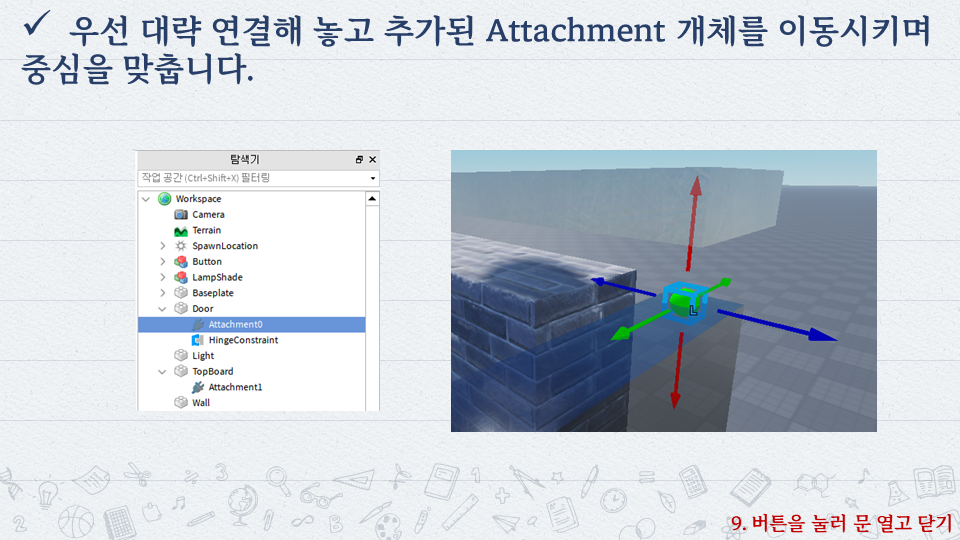The image size is (960, 540).
Task: Select the Baseplate row
Action: (252, 293)
